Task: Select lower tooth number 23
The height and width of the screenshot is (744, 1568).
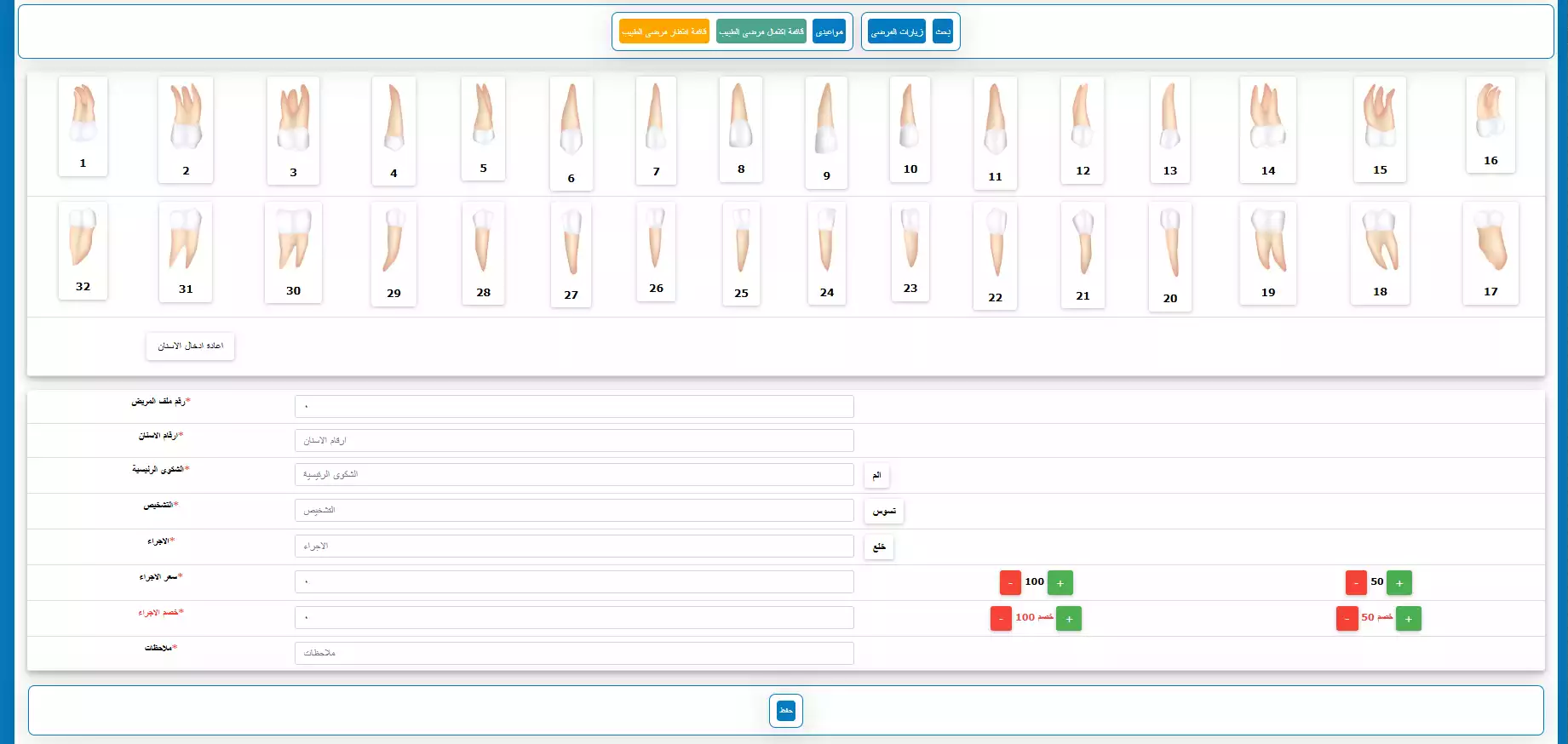Action: click(910, 252)
